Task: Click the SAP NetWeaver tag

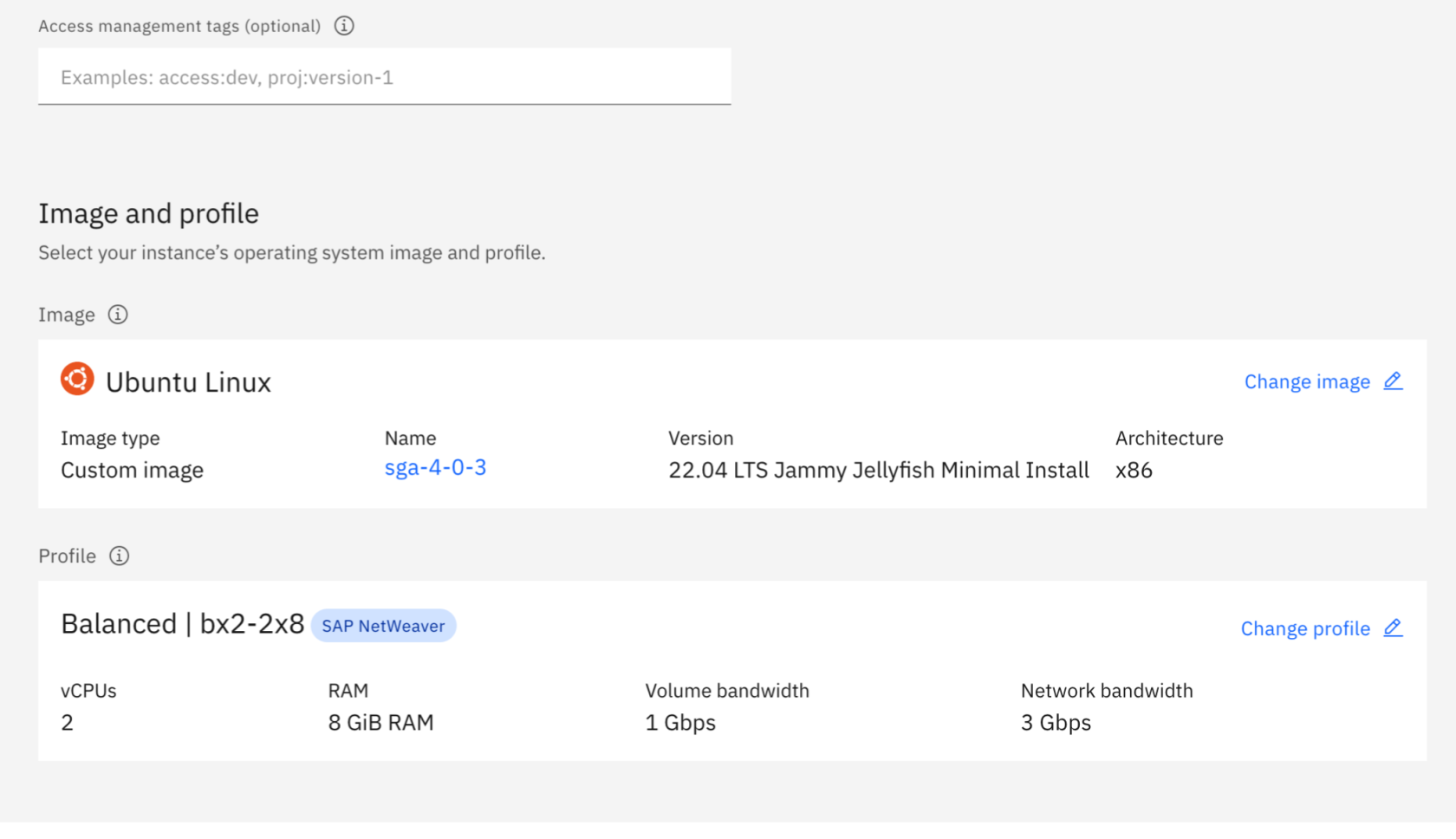Action: click(x=383, y=626)
